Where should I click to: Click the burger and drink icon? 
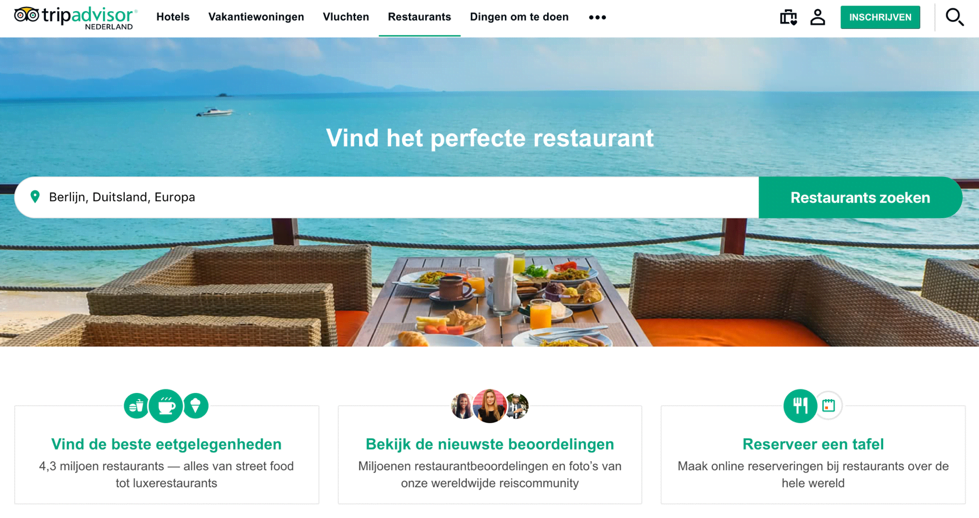click(x=135, y=406)
